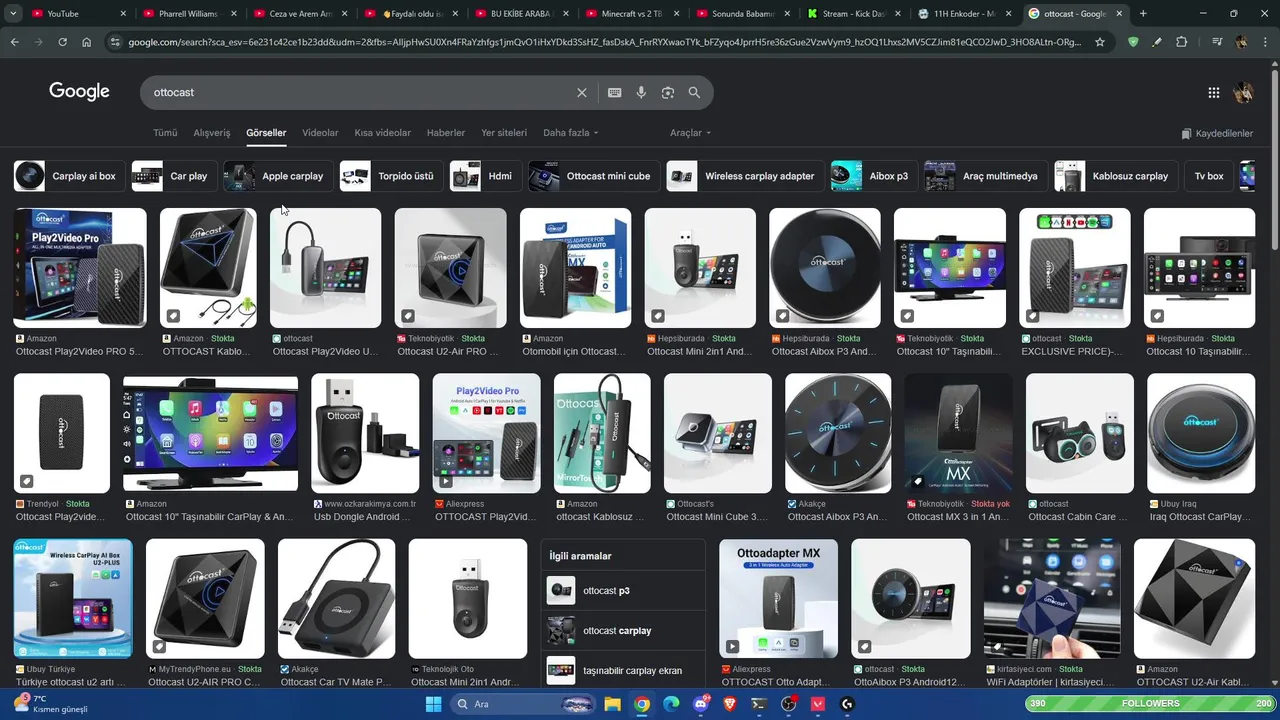This screenshot has height=720, width=1280.
Task: Open Valorant icon on taskbar
Action: click(x=817, y=704)
